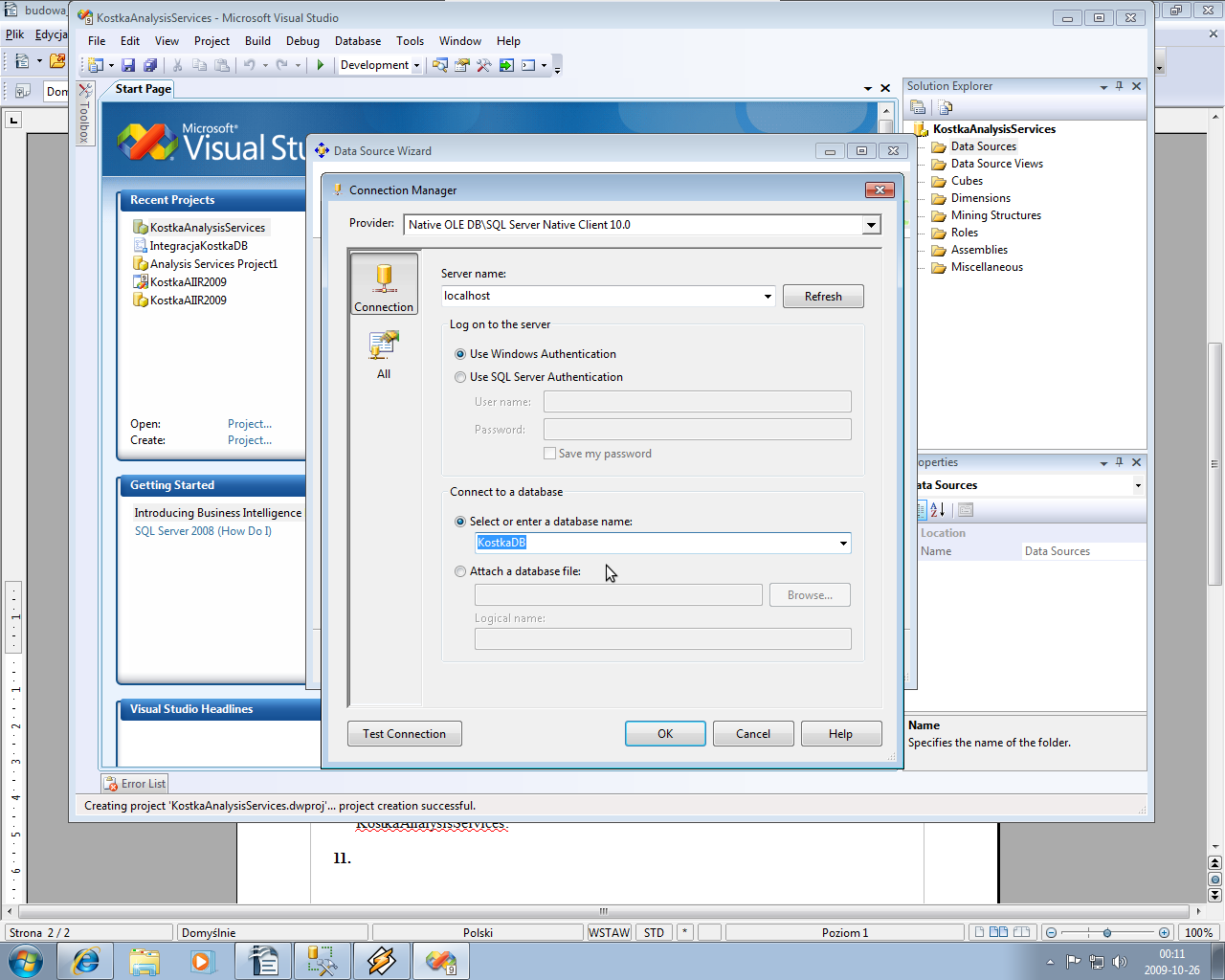This screenshot has width=1225, height=980.
Task: Open the Project menu
Action: tap(212, 41)
